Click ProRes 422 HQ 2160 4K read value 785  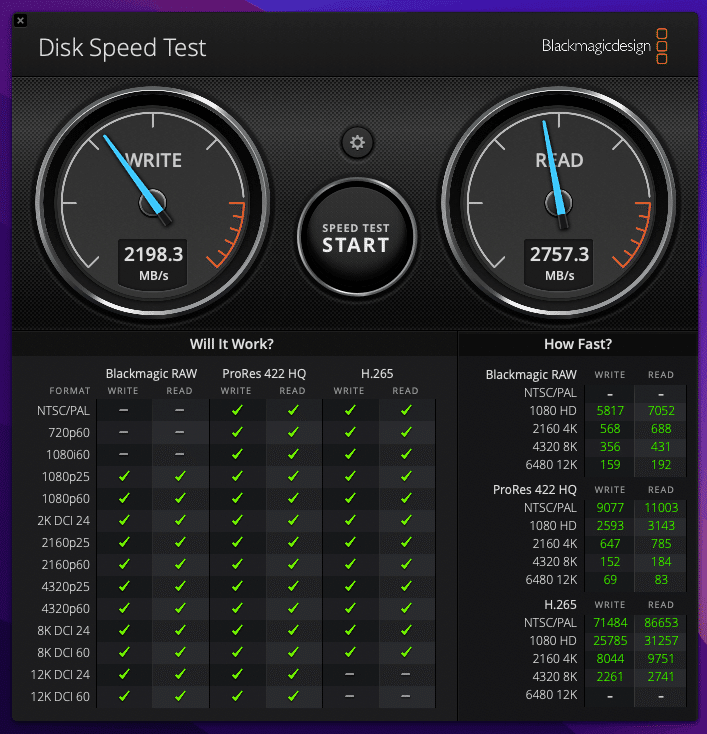661,543
